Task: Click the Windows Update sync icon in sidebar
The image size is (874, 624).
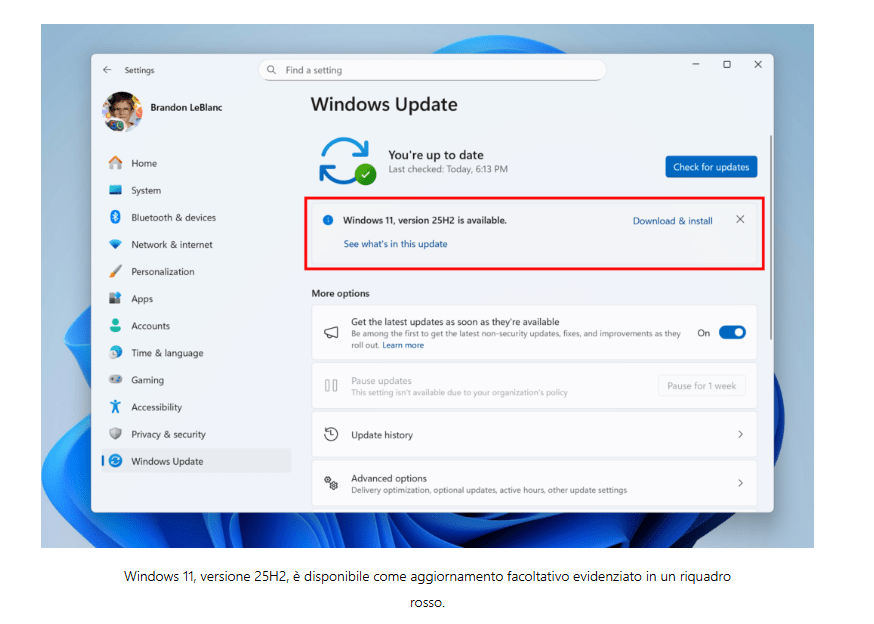Action: coord(115,461)
